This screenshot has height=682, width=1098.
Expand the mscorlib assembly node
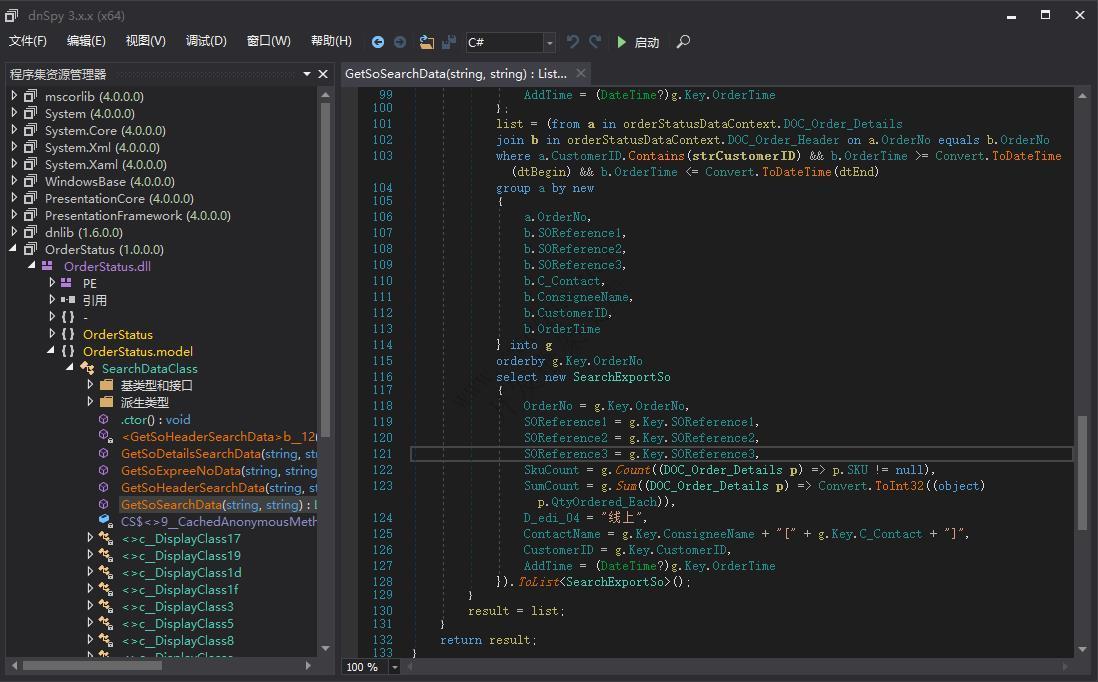pos(15,96)
